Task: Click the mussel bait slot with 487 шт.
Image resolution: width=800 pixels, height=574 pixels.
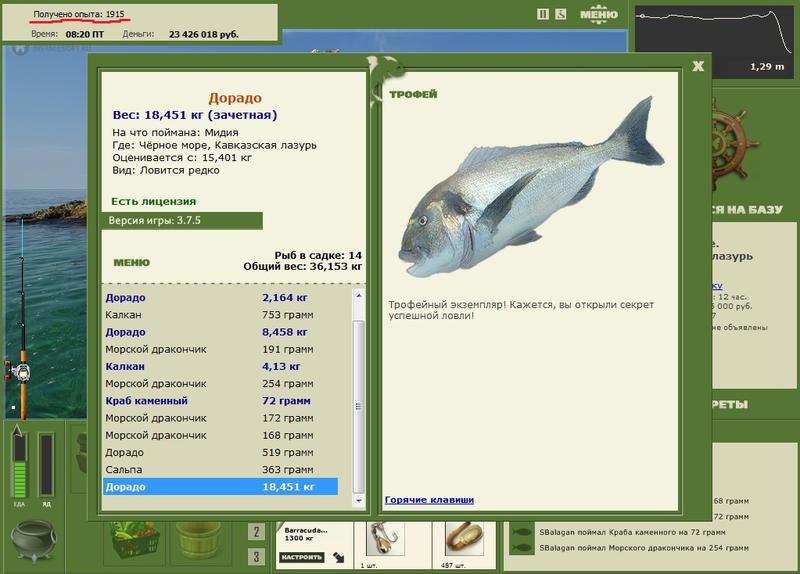Action: click(464, 539)
